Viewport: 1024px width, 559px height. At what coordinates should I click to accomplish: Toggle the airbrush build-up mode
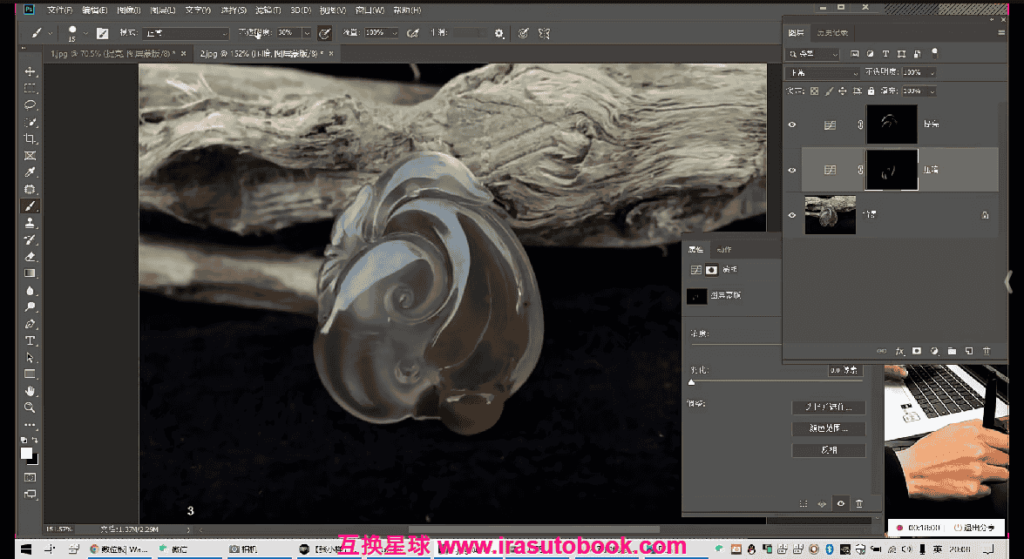(x=413, y=33)
